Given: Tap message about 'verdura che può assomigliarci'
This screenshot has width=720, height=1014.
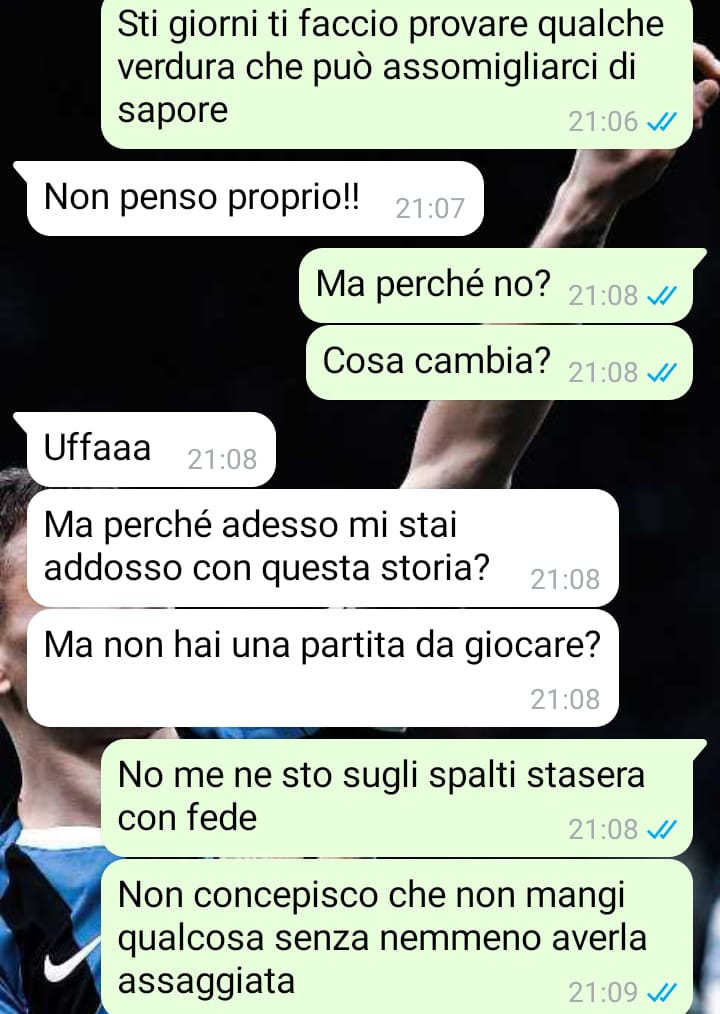Looking at the screenshot, I should [x=397, y=72].
